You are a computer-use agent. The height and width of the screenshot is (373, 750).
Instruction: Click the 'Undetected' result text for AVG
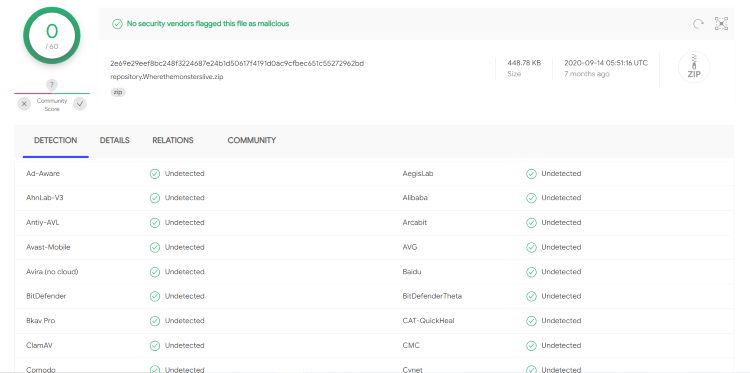(x=561, y=247)
